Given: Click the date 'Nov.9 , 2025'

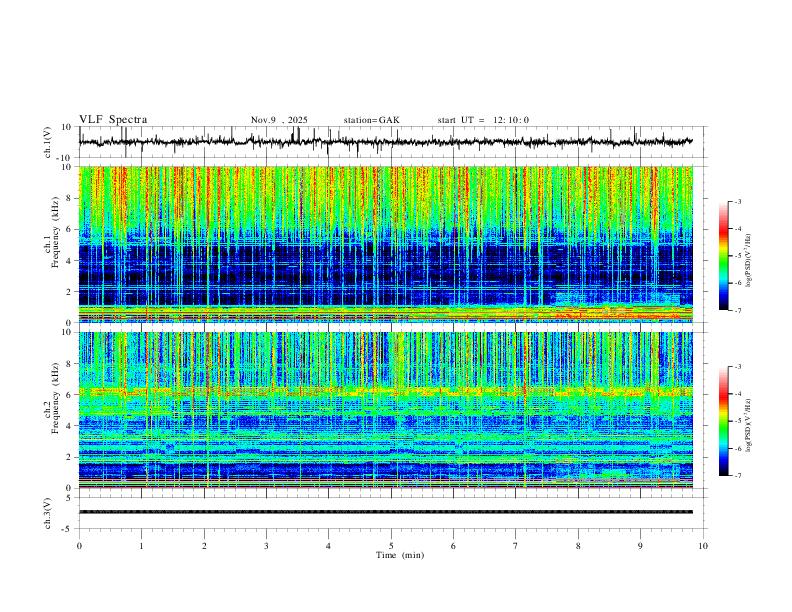Looking at the screenshot, I should [279, 120].
